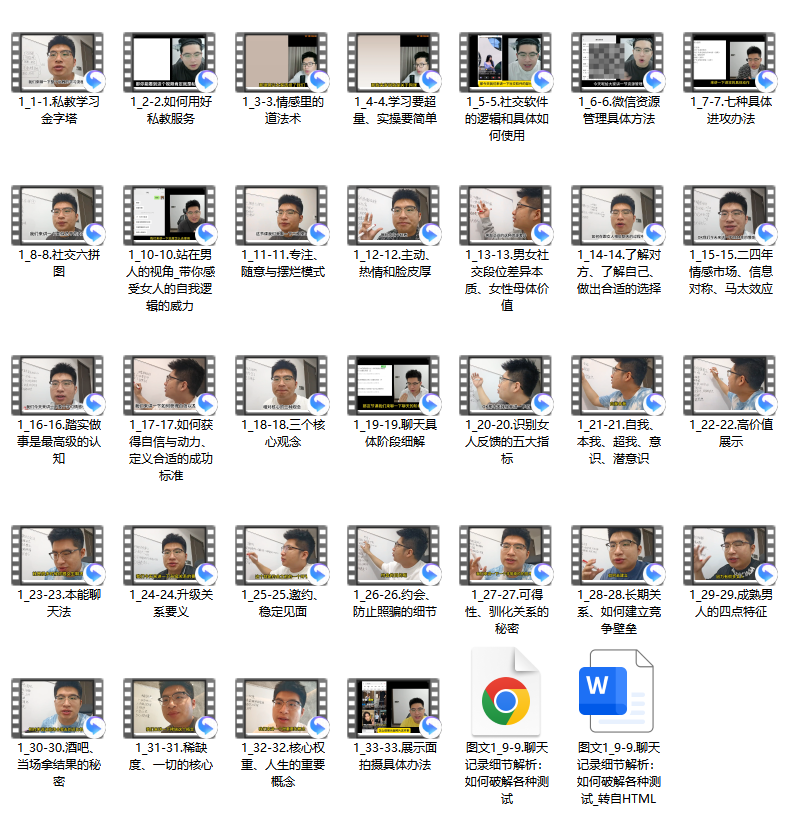Open video 1_19-19.聊天具体阶段细解
This screenshot has width=788, height=816.
[x=394, y=385]
